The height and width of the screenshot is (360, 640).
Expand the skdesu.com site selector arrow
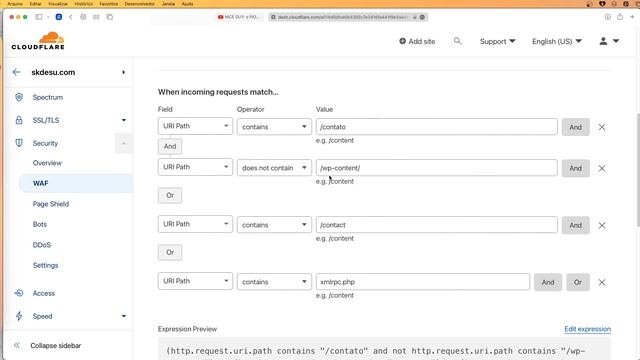[123, 72]
